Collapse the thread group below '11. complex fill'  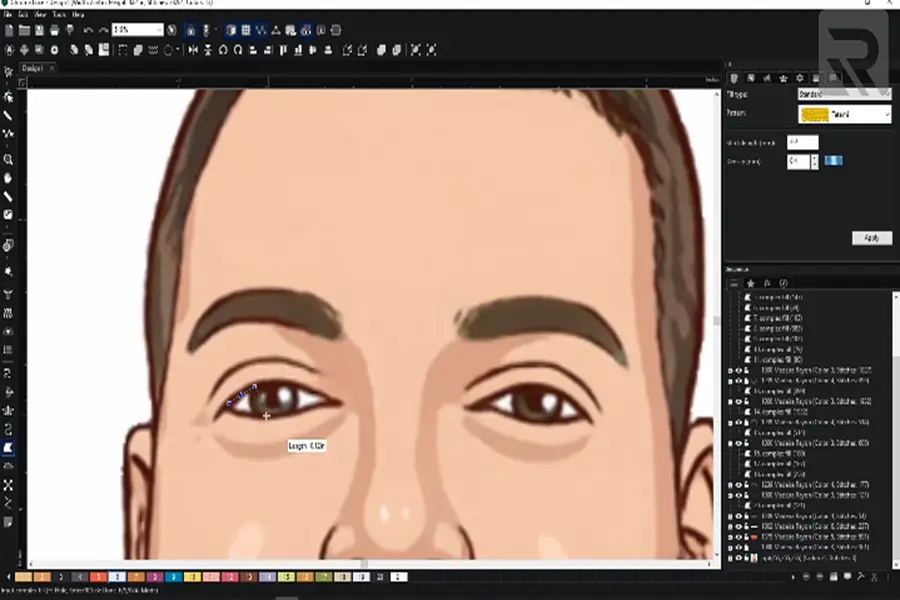point(731,370)
